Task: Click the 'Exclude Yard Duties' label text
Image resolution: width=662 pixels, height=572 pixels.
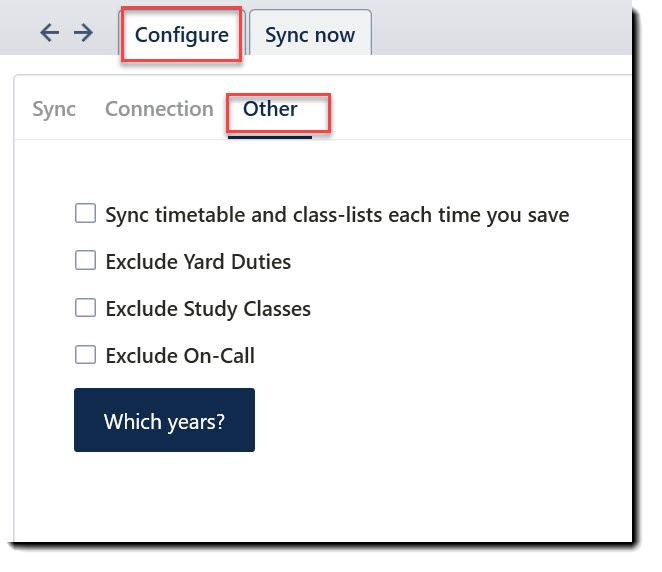Action: (x=198, y=262)
